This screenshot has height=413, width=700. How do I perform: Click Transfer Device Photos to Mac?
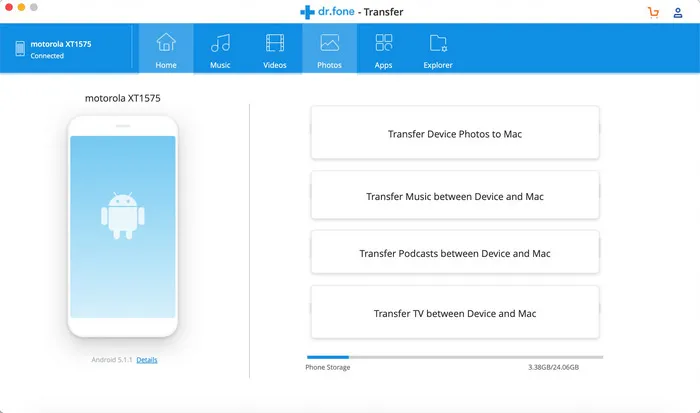(455, 133)
